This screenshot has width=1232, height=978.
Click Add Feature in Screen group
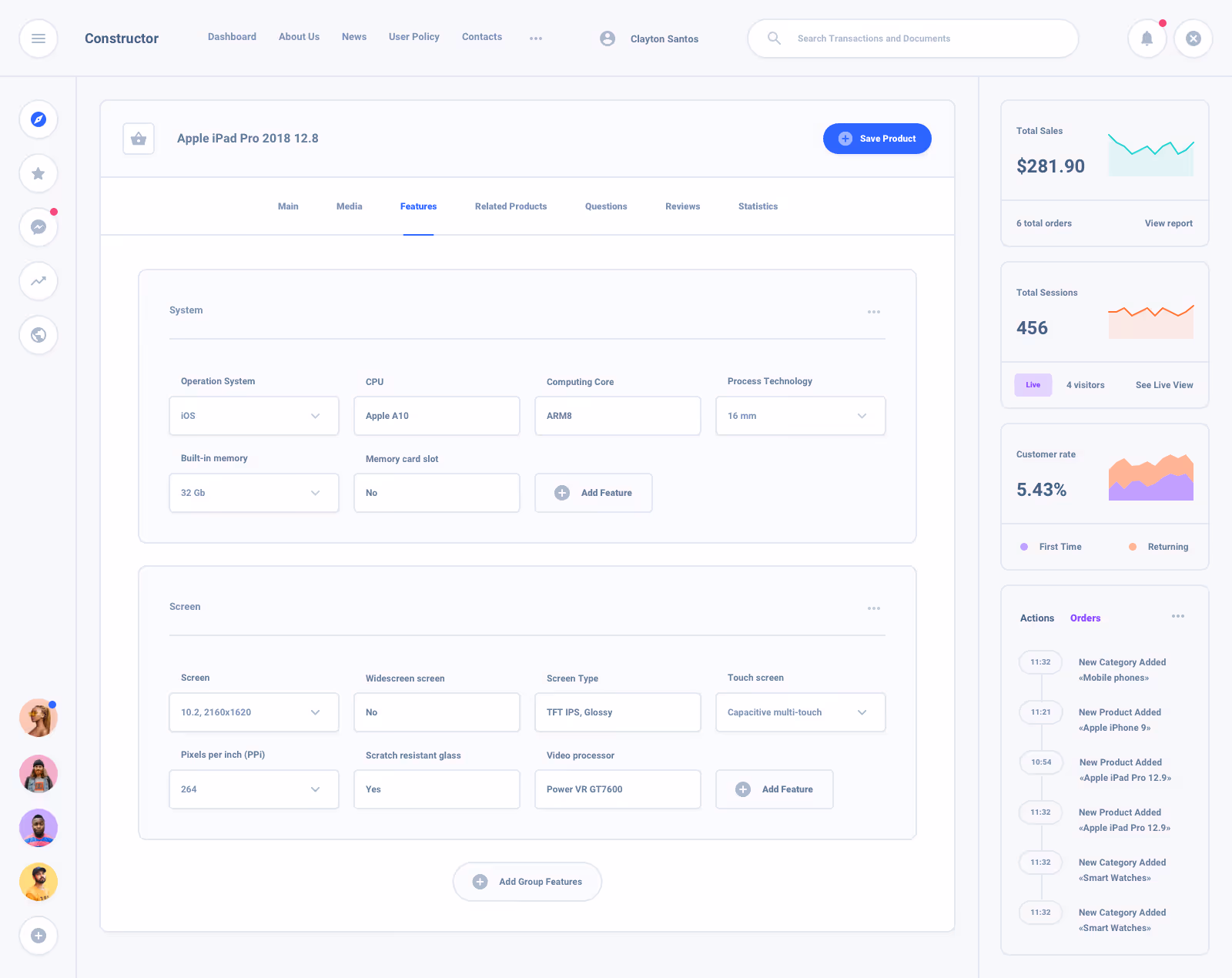click(x=775, y=789)
